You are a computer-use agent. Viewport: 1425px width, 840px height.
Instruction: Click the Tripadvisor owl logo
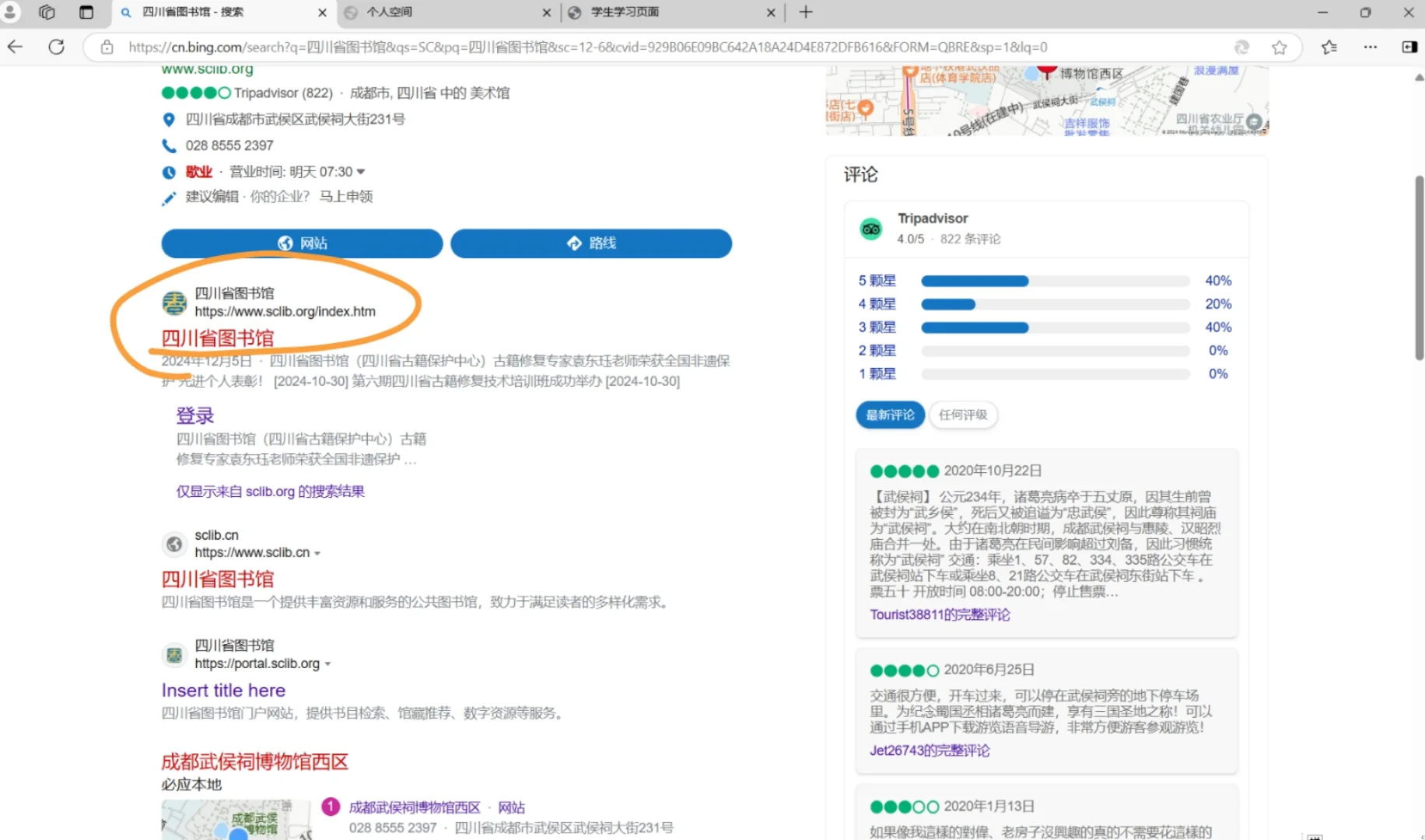click(x=871, y=229)
